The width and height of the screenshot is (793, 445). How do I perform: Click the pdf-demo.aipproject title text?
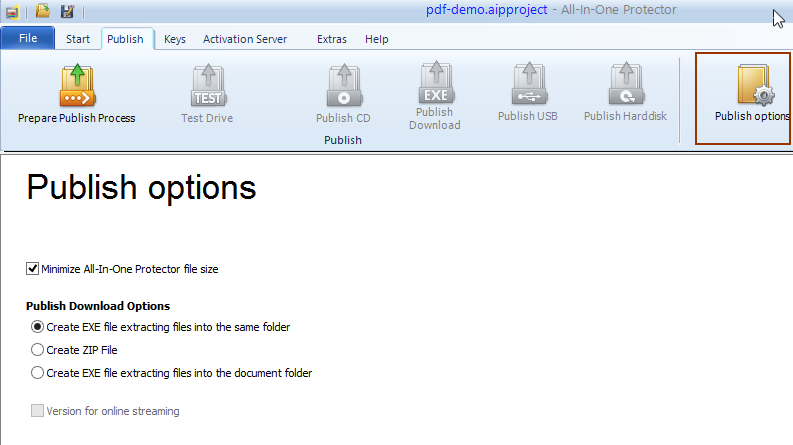486,10
